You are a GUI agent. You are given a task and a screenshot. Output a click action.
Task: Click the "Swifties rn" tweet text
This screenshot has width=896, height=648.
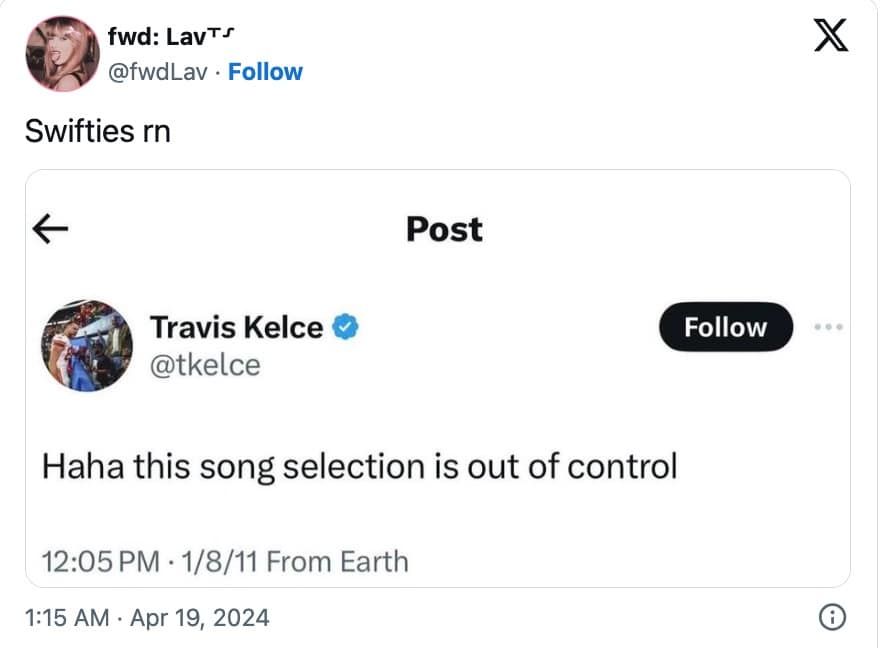click(x=97, y=130)
